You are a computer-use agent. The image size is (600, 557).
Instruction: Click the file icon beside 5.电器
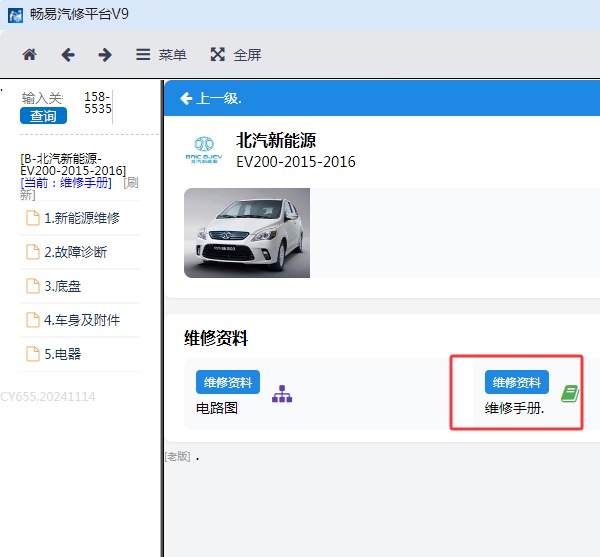point(33,354)
